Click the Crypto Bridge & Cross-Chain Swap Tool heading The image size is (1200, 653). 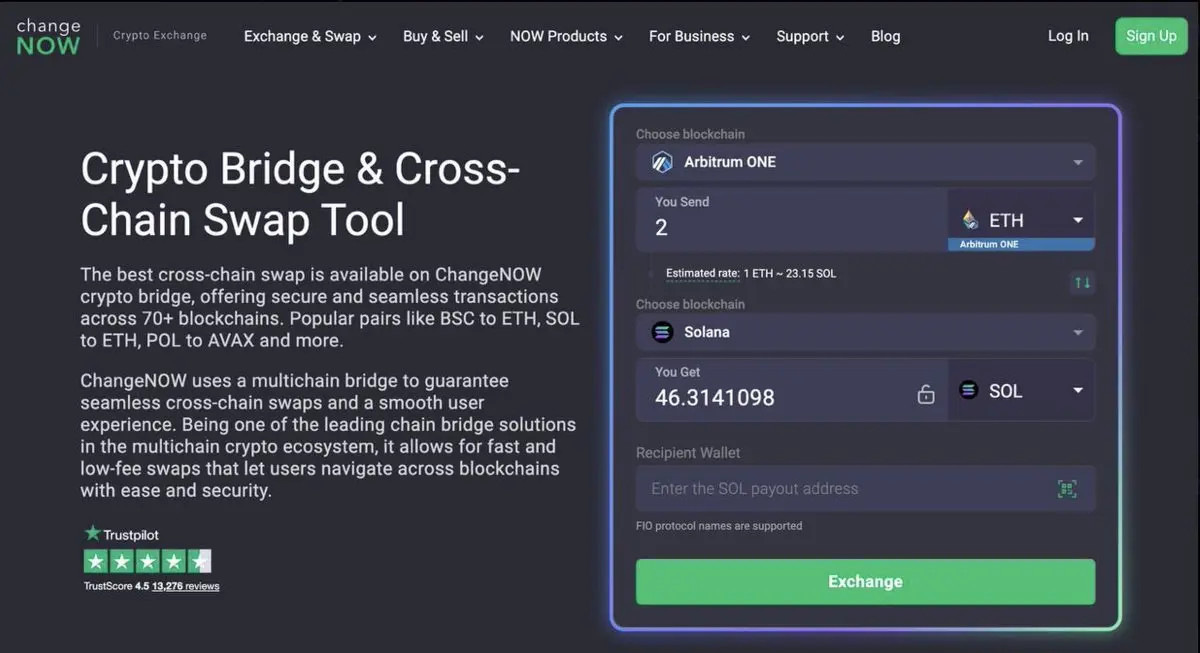click(x=300, y=194)
